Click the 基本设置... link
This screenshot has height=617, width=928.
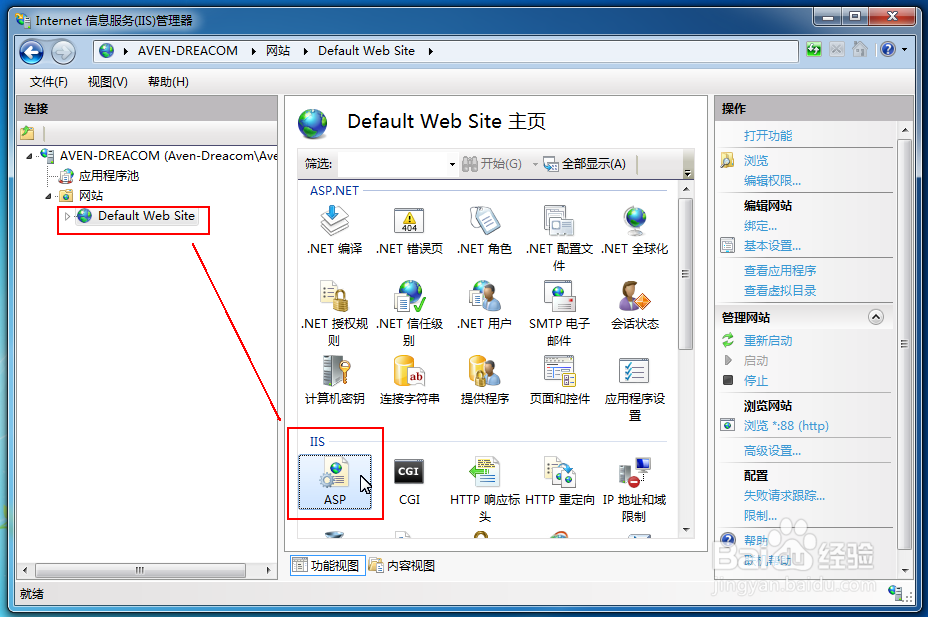point(772,245)
